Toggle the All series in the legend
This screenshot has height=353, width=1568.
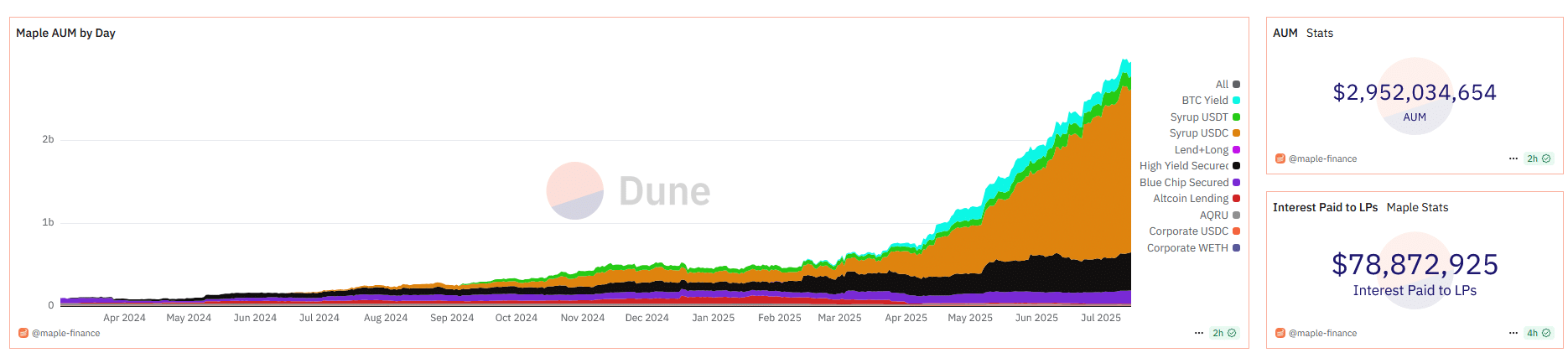point(1228,84)
